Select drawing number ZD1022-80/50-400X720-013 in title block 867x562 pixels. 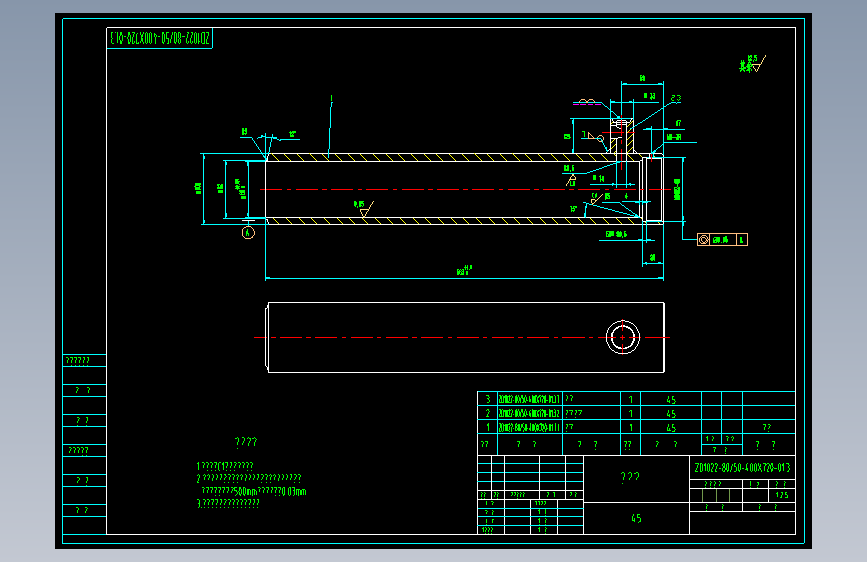(x=742, y=468)
